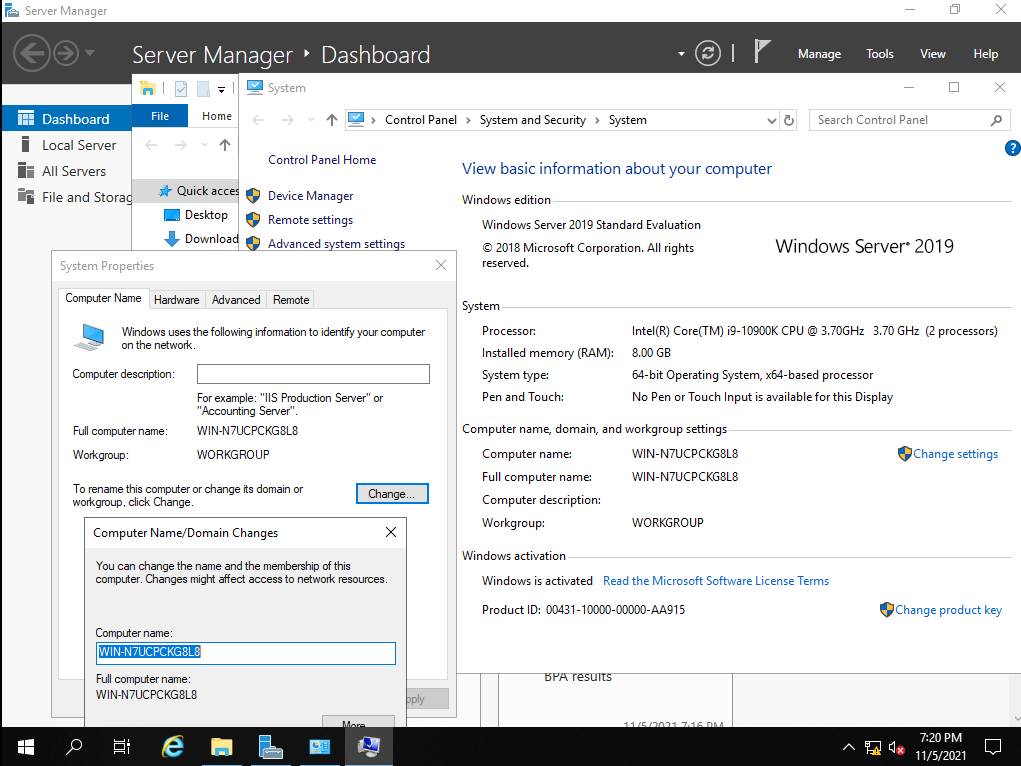Close the Computer Name/Domain Changes dialog
The width and height of the screenshot is (1021, 766).
391,532
